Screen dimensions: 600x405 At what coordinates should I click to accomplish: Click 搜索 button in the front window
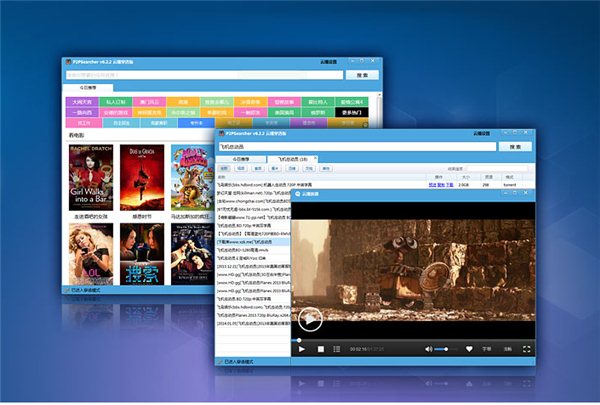pyautogui.click(x=515, y=147)
